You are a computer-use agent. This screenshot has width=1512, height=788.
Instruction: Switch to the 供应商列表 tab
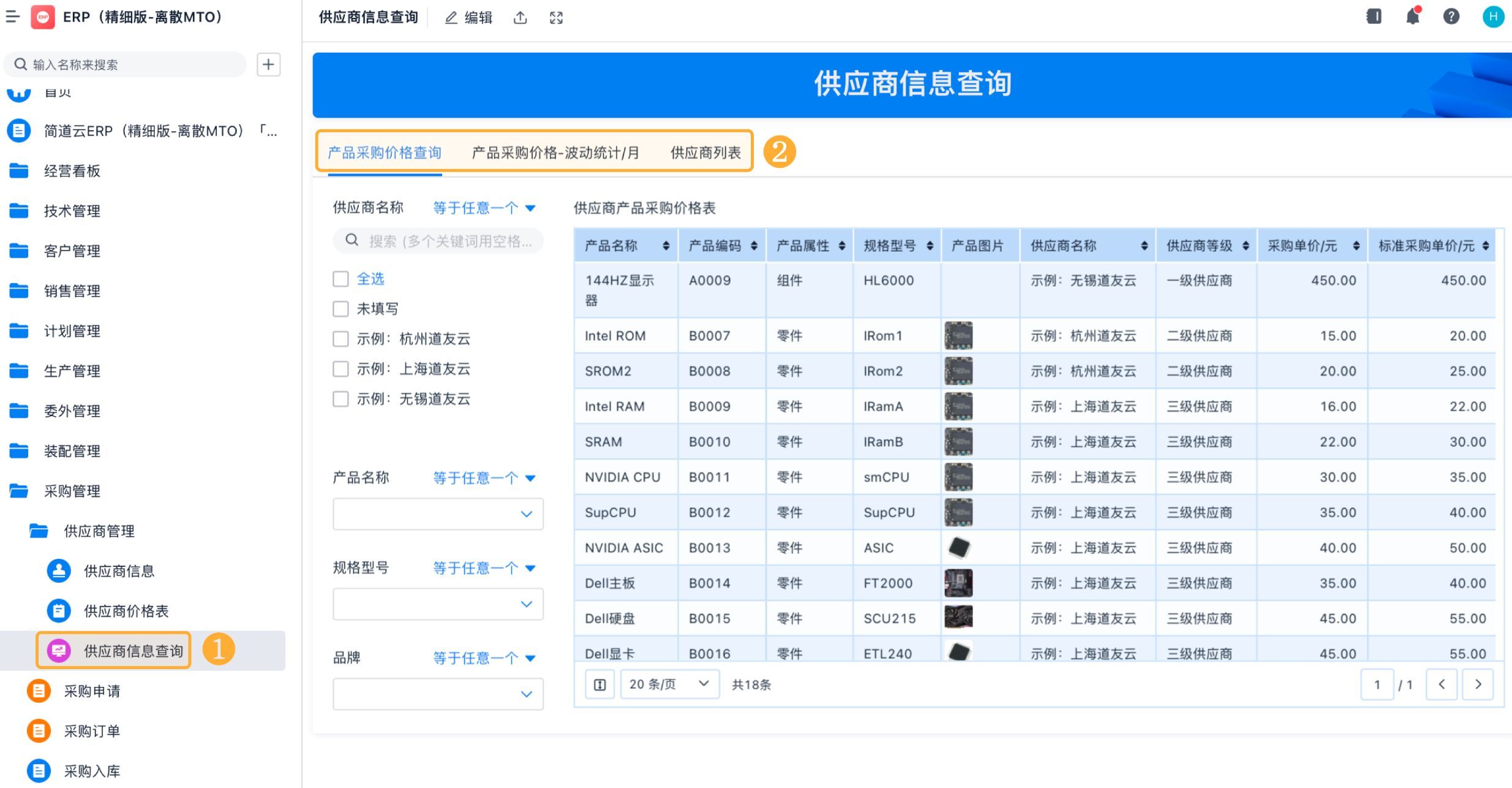click(x=705, y=153)
